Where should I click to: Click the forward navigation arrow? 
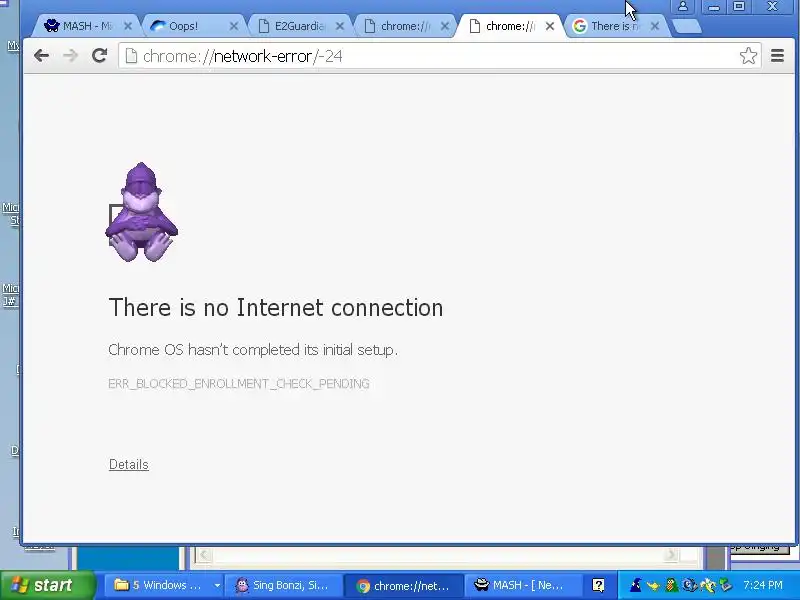(70, 56)
